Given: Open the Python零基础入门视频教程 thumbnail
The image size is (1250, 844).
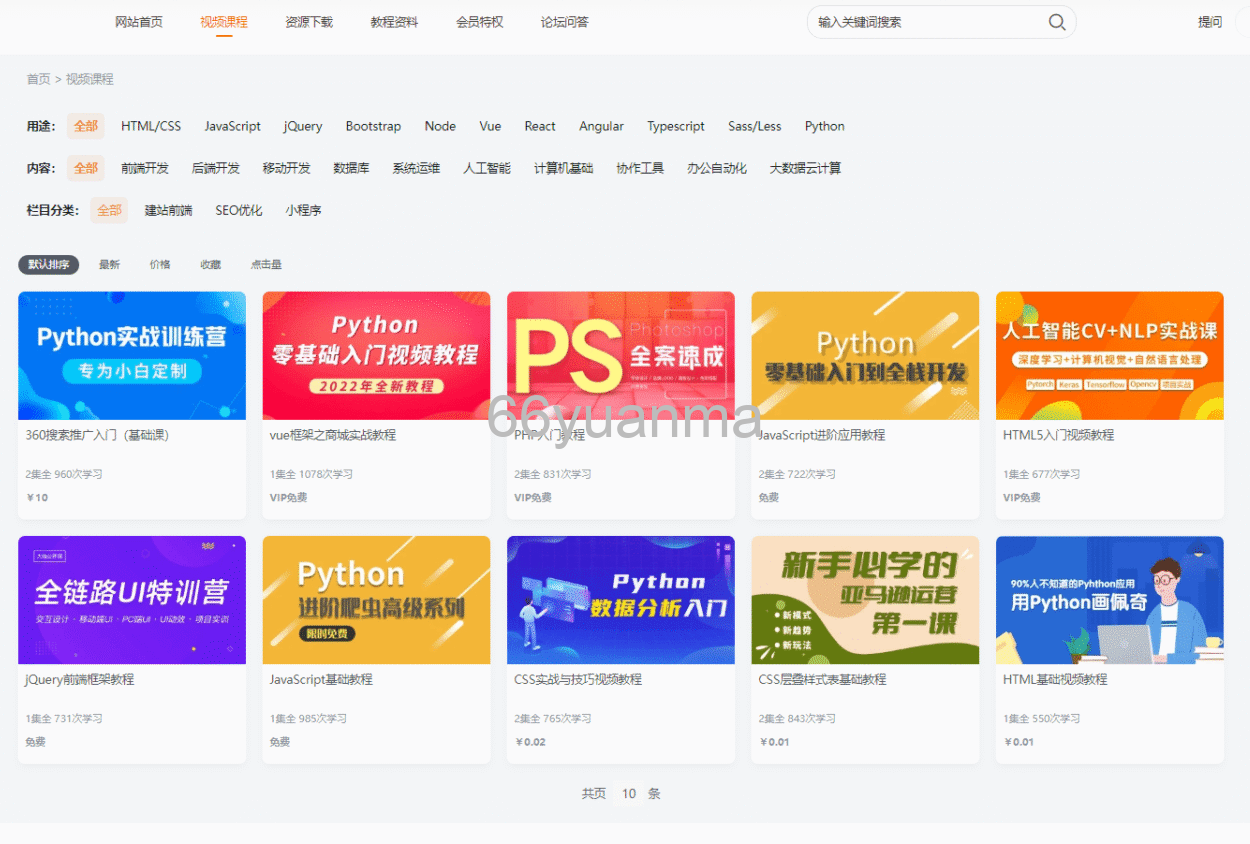Looking at the screenshot, I should (376, 356).
